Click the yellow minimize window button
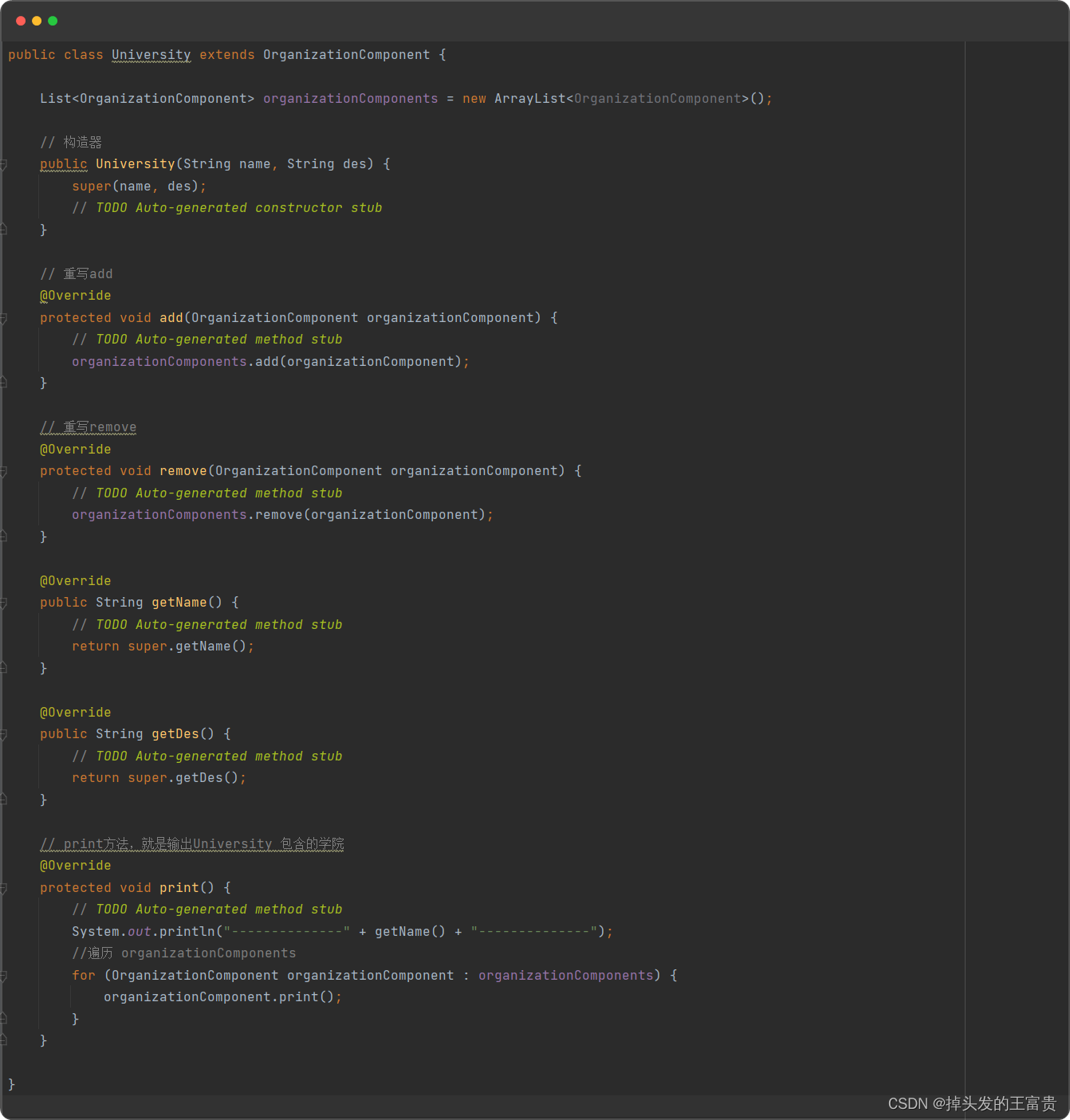The image size is (1070, 1120). pos(37,21)
